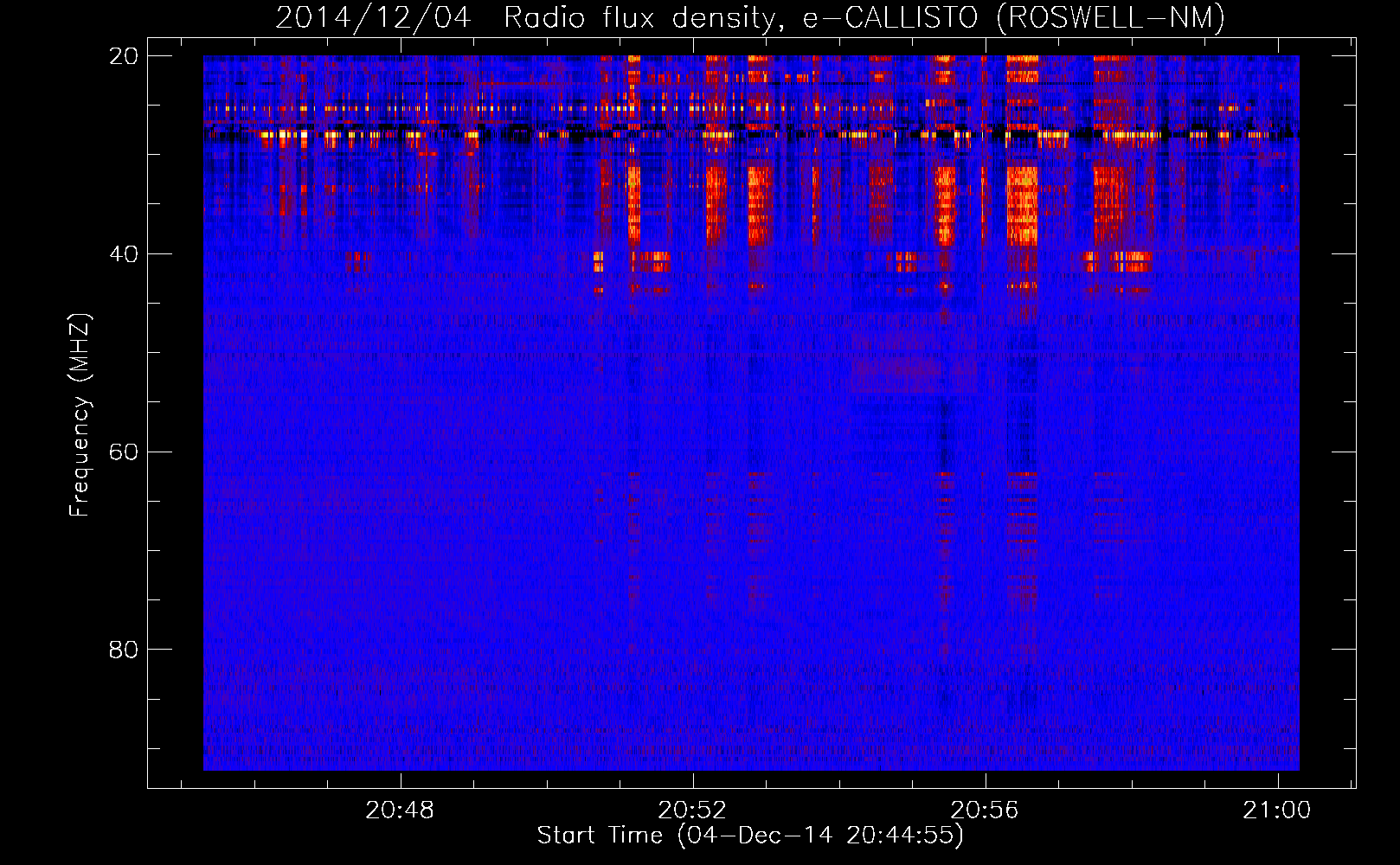Click the 'Start Time (04-Dec-14 20:44:55)' axis label
1400x865 pixels.
coord(750,836)
